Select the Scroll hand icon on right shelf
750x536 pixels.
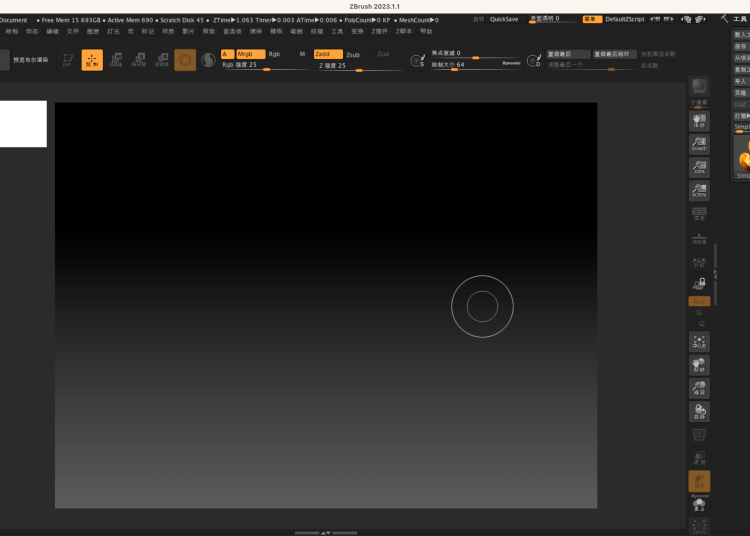[x=699, y=120]
